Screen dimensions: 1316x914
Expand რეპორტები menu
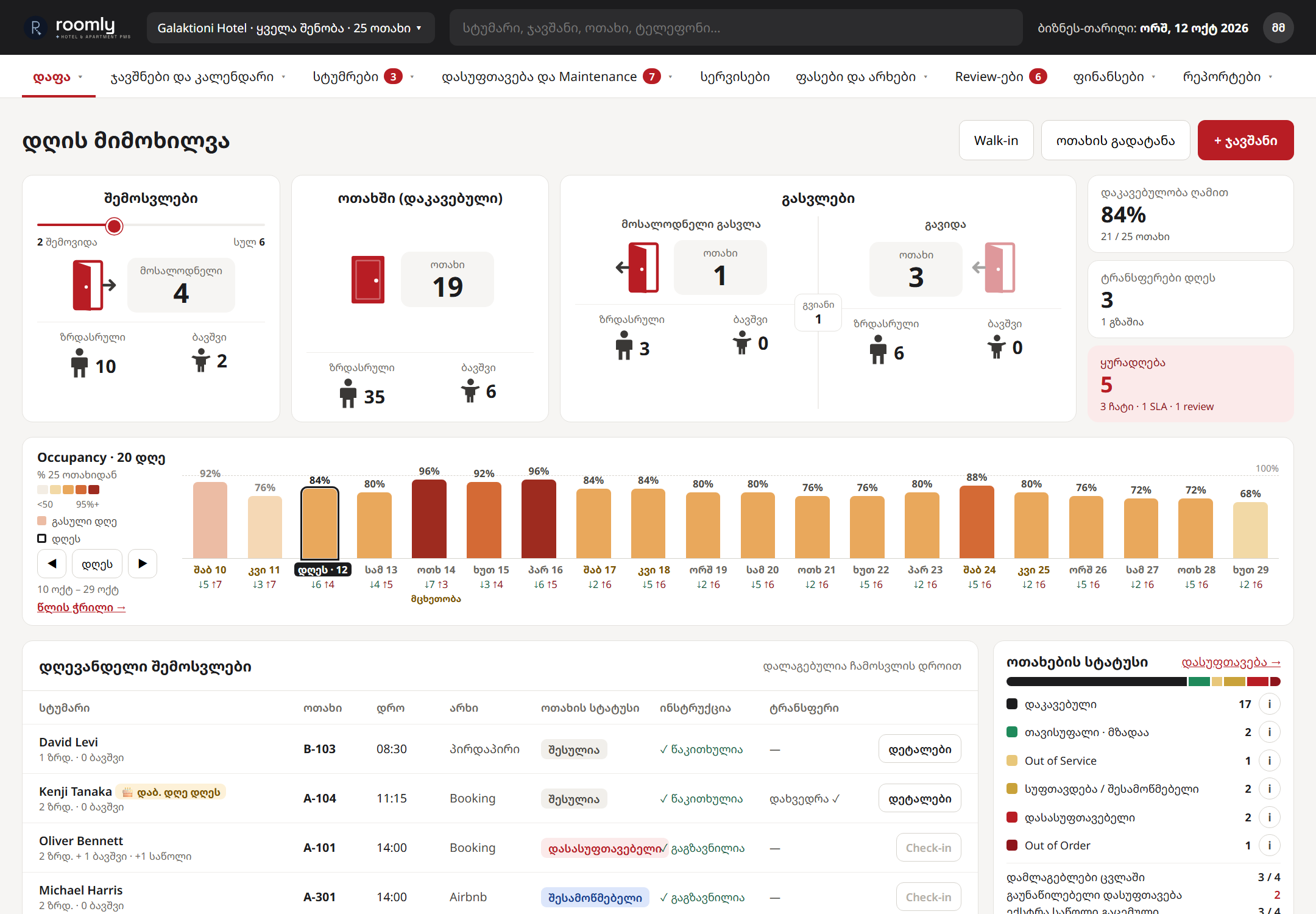[x=1228, y=77]
